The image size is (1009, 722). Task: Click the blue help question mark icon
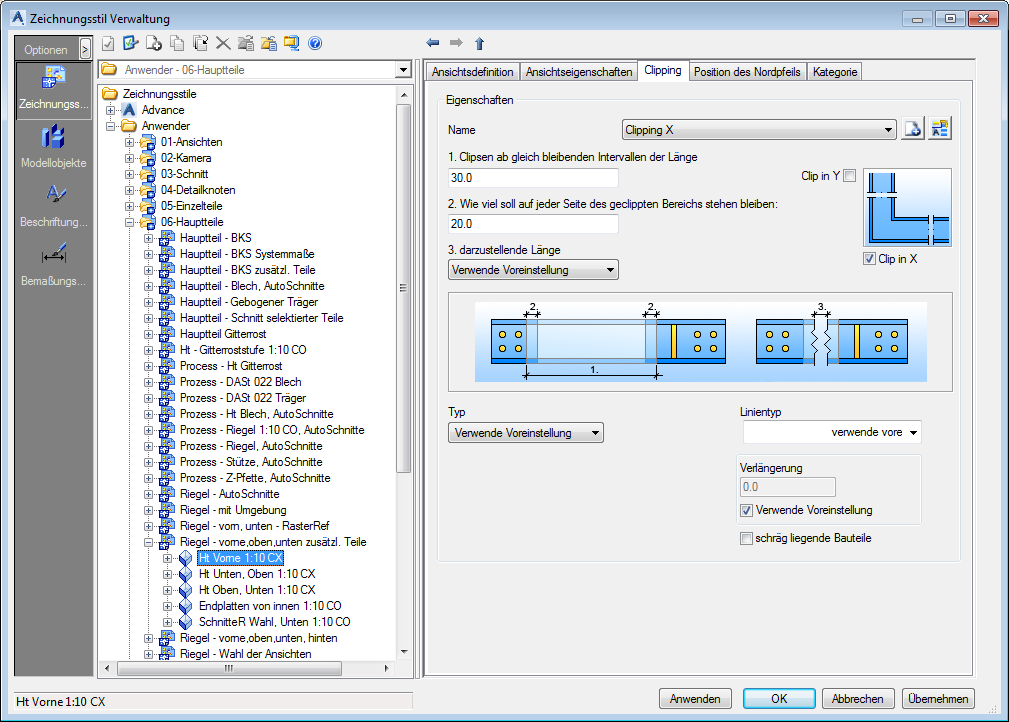coord(315,43)
